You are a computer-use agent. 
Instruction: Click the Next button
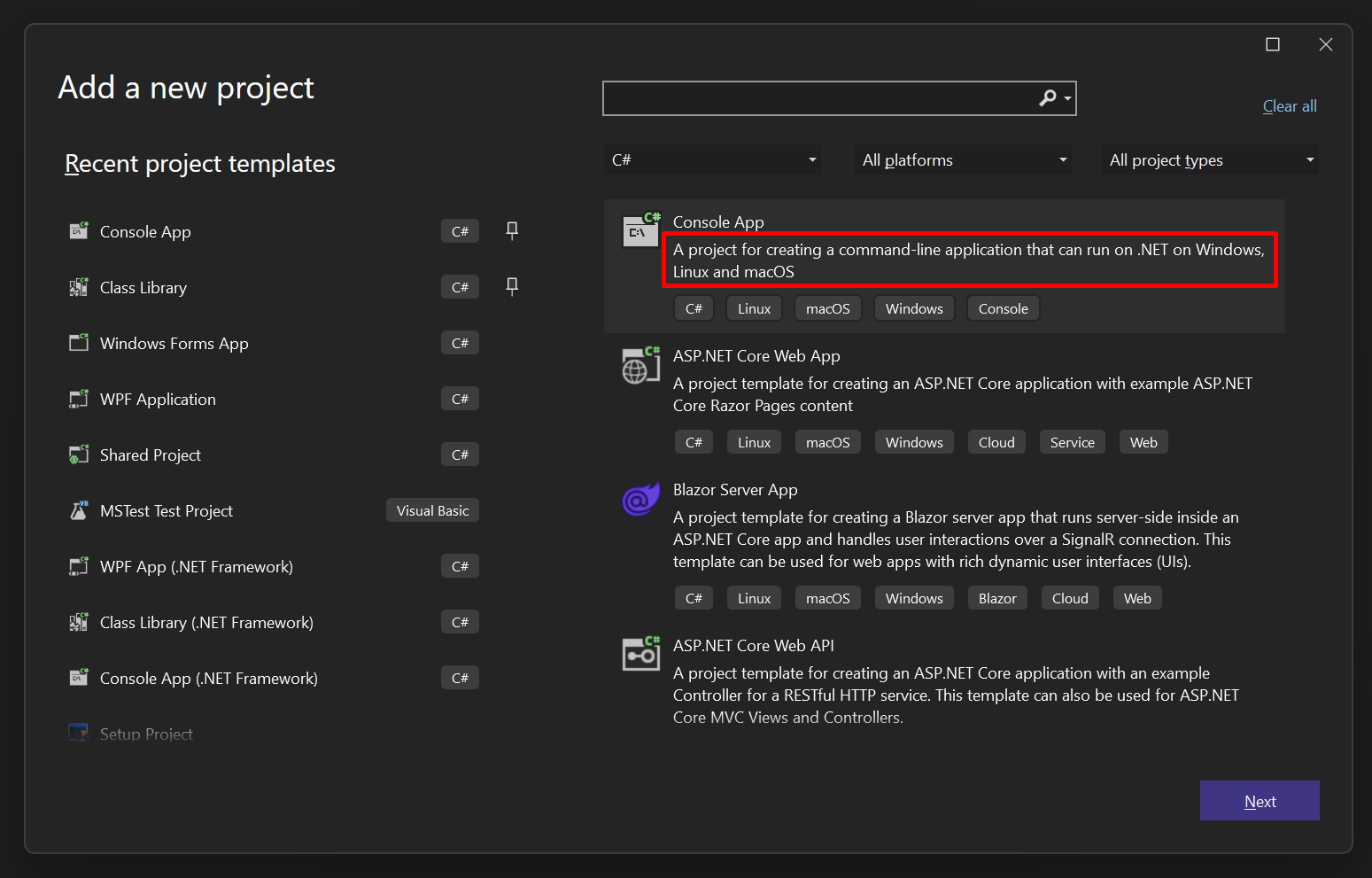(x=1260, y=800)
